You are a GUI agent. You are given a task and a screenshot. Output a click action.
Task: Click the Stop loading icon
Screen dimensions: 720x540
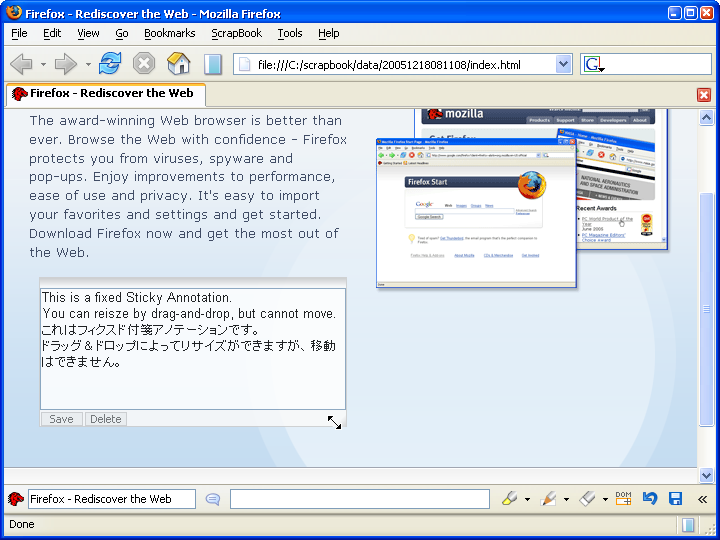click(x=144, y=64)
